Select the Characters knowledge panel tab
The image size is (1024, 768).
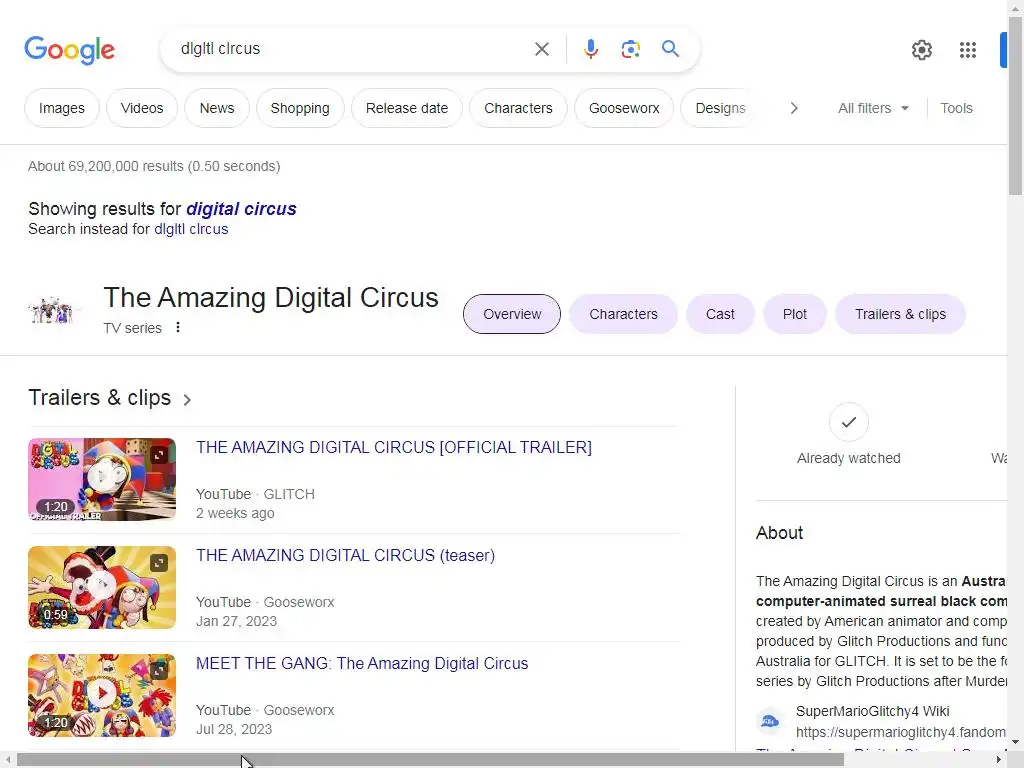[623, 314]
